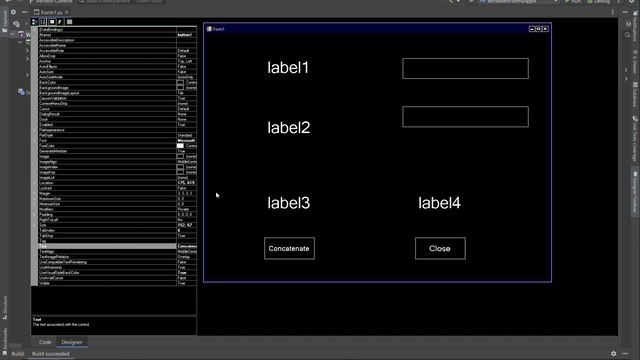
Task: Close the Form1.cs editor tab
Action: 67,12
